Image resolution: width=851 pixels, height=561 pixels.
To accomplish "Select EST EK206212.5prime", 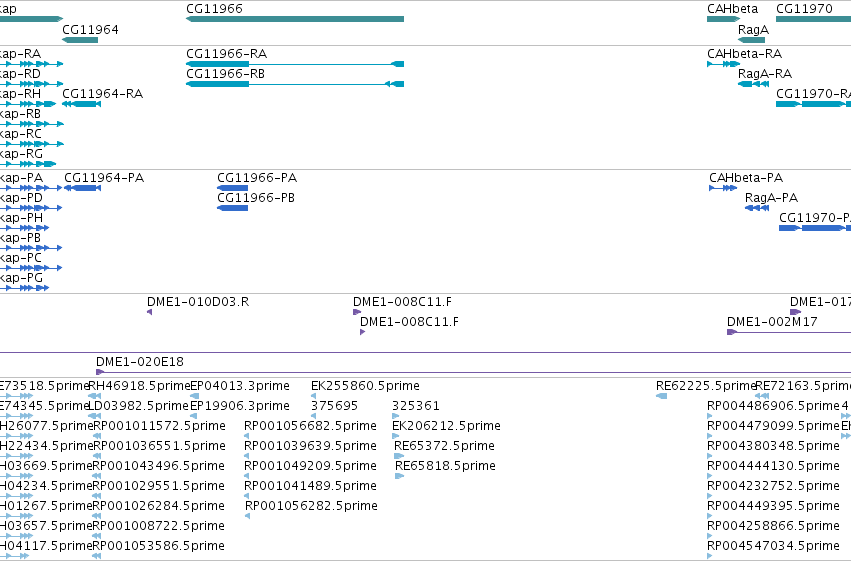I will pos(395,436).
